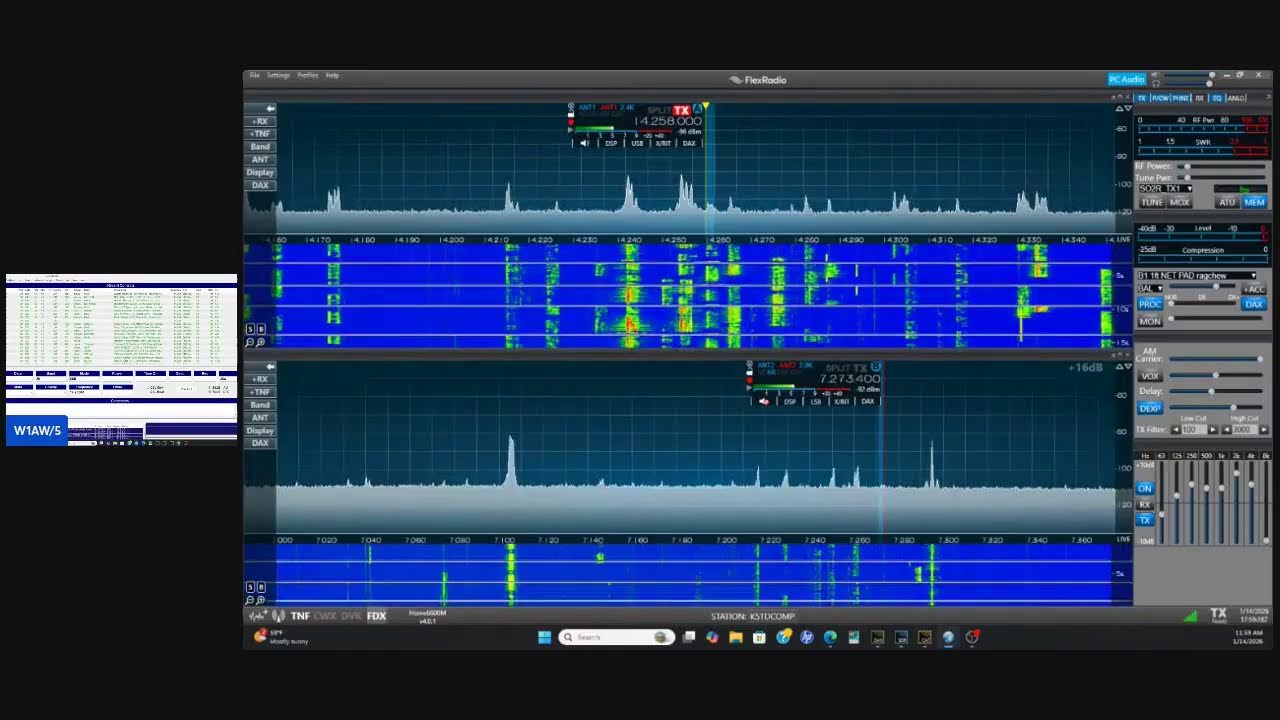Click the B zoom icon on lower waterfall
The width and height of the screenshot is (1280, 720).
click(261, 587)
